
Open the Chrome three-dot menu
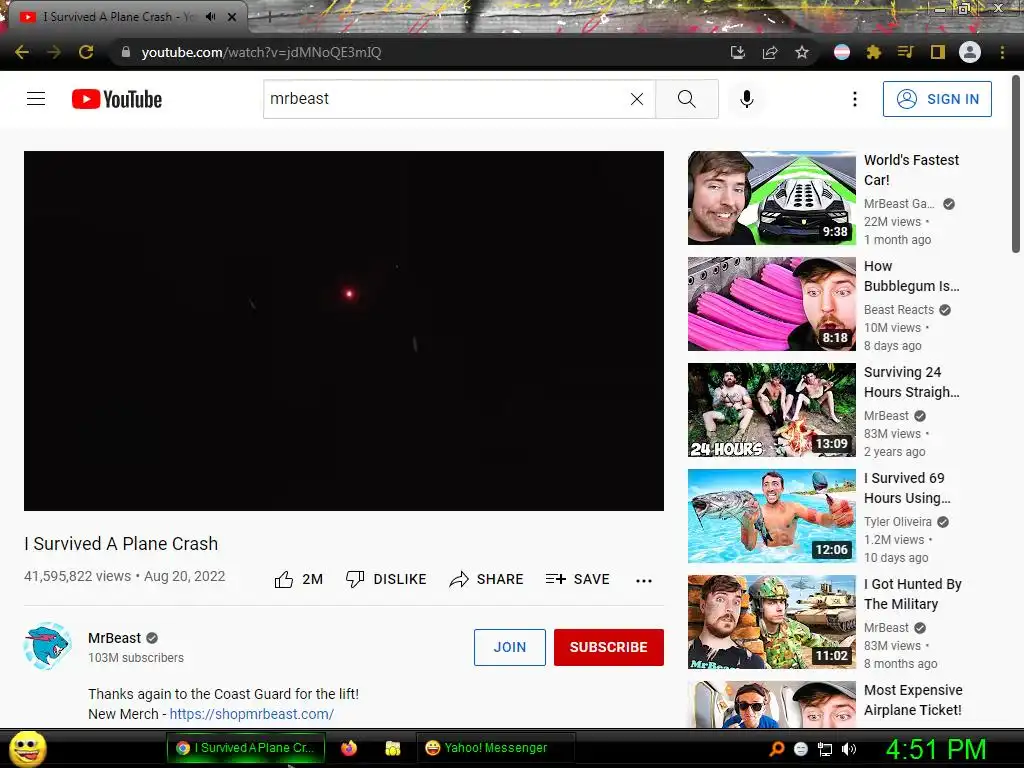coord(1002,52)
